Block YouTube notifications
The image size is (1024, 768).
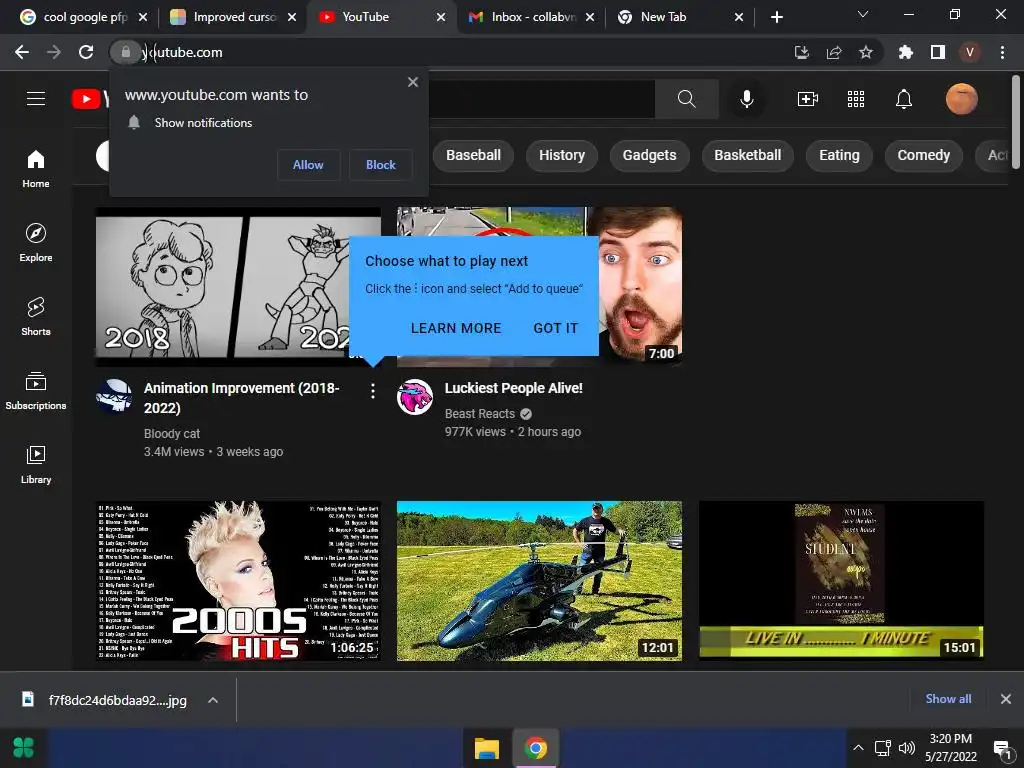381,165
